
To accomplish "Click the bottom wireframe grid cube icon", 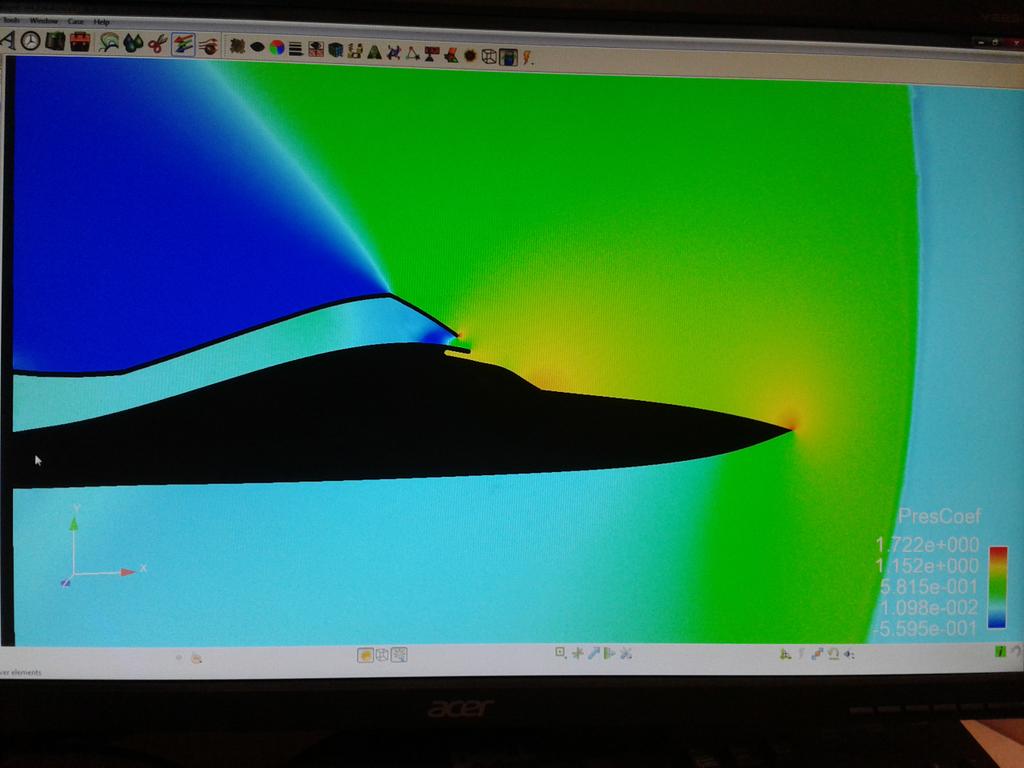I will pos(383,654).
